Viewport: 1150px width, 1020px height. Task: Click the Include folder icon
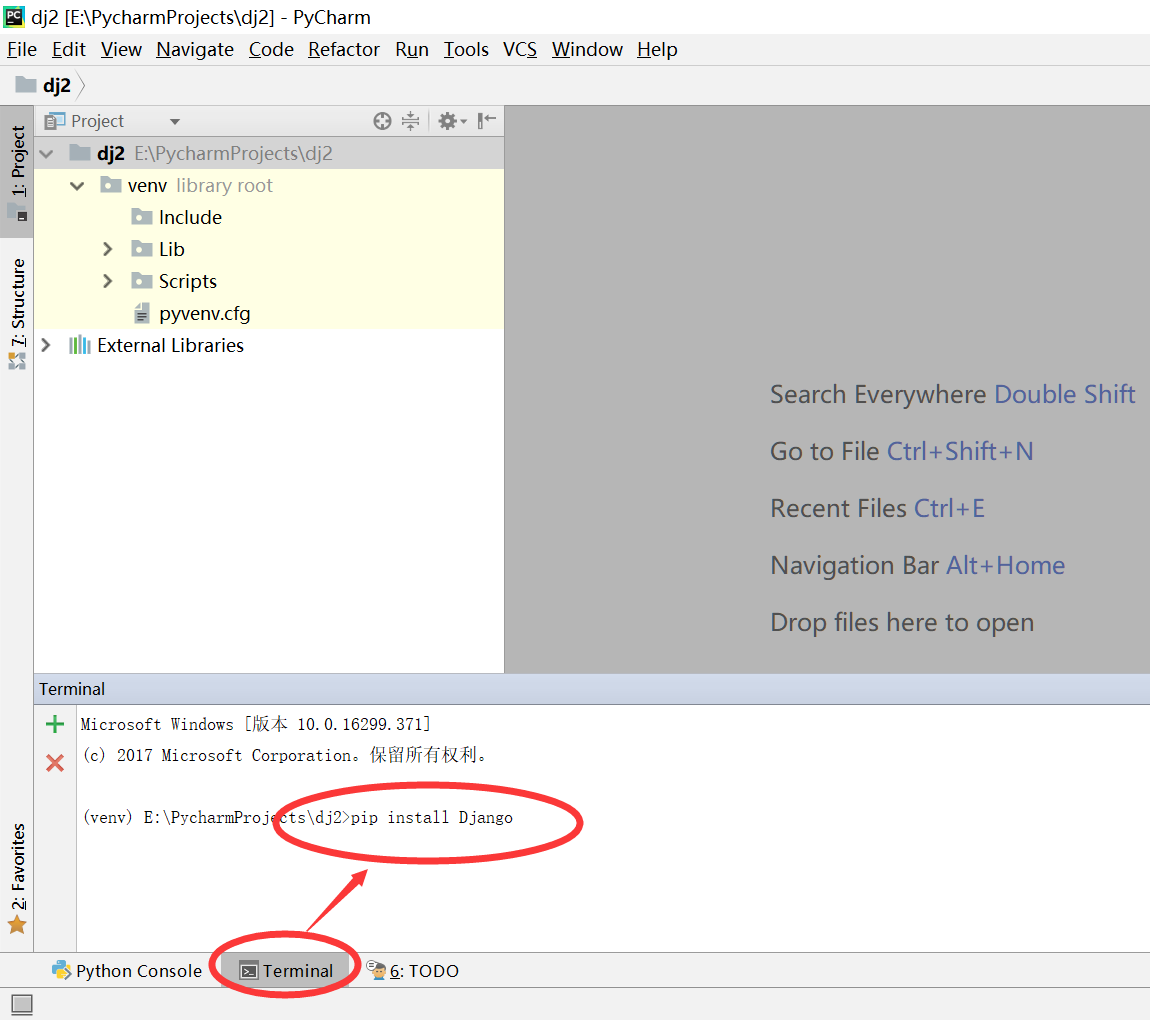point(142,217)
